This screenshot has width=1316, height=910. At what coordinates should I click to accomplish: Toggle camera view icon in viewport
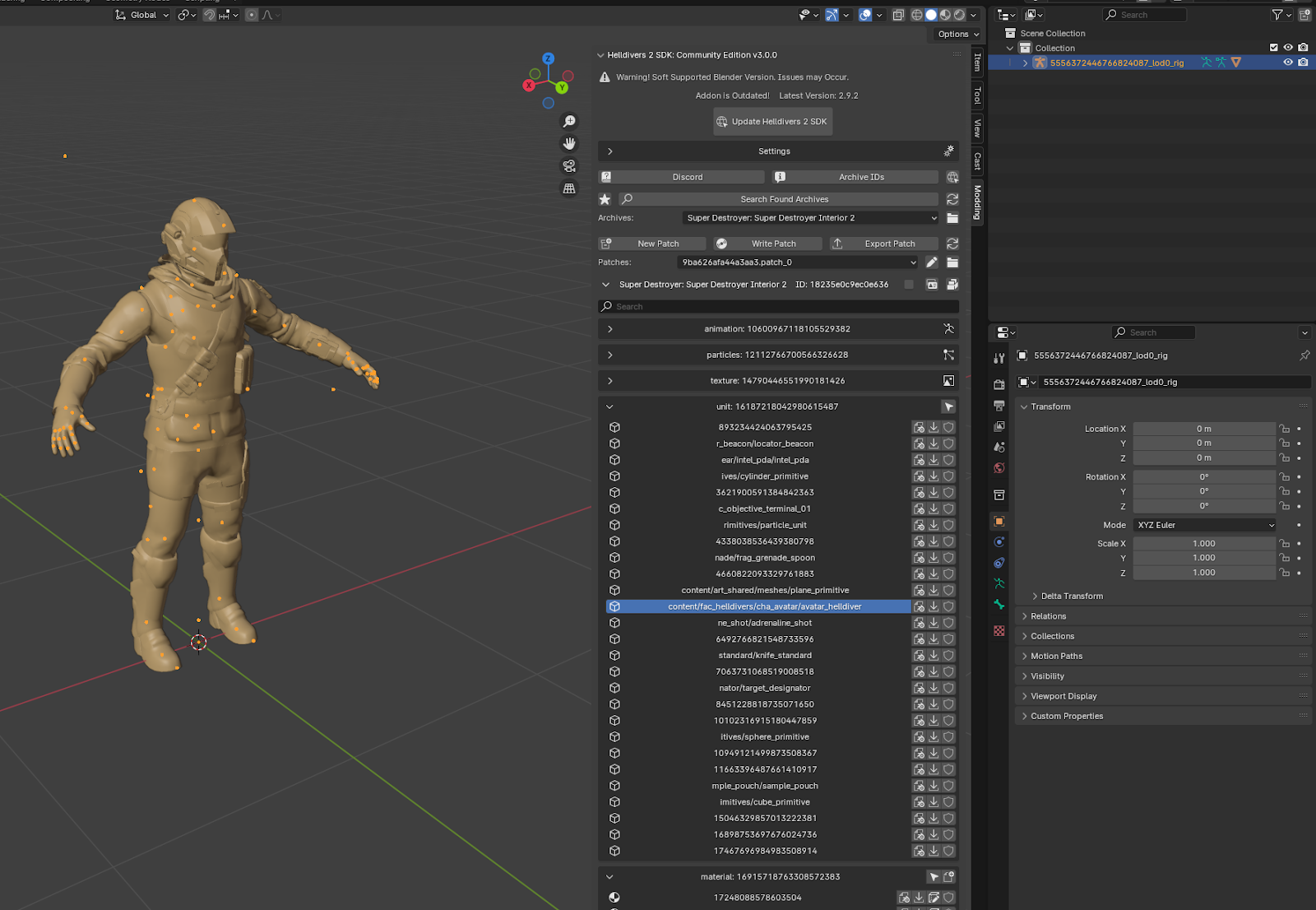coord(569,166)
